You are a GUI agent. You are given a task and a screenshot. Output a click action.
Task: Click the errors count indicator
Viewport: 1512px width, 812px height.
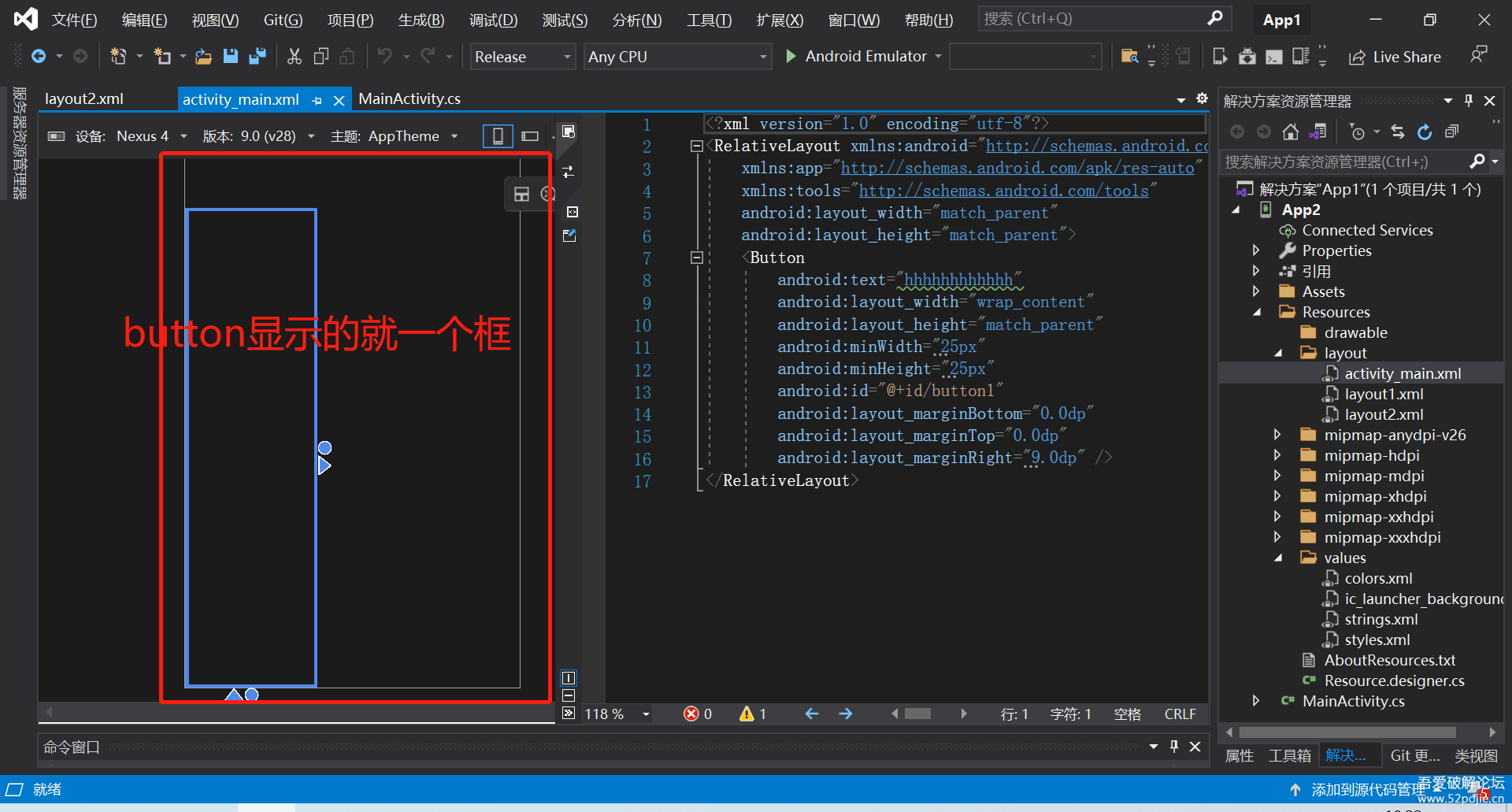point(698,714)
